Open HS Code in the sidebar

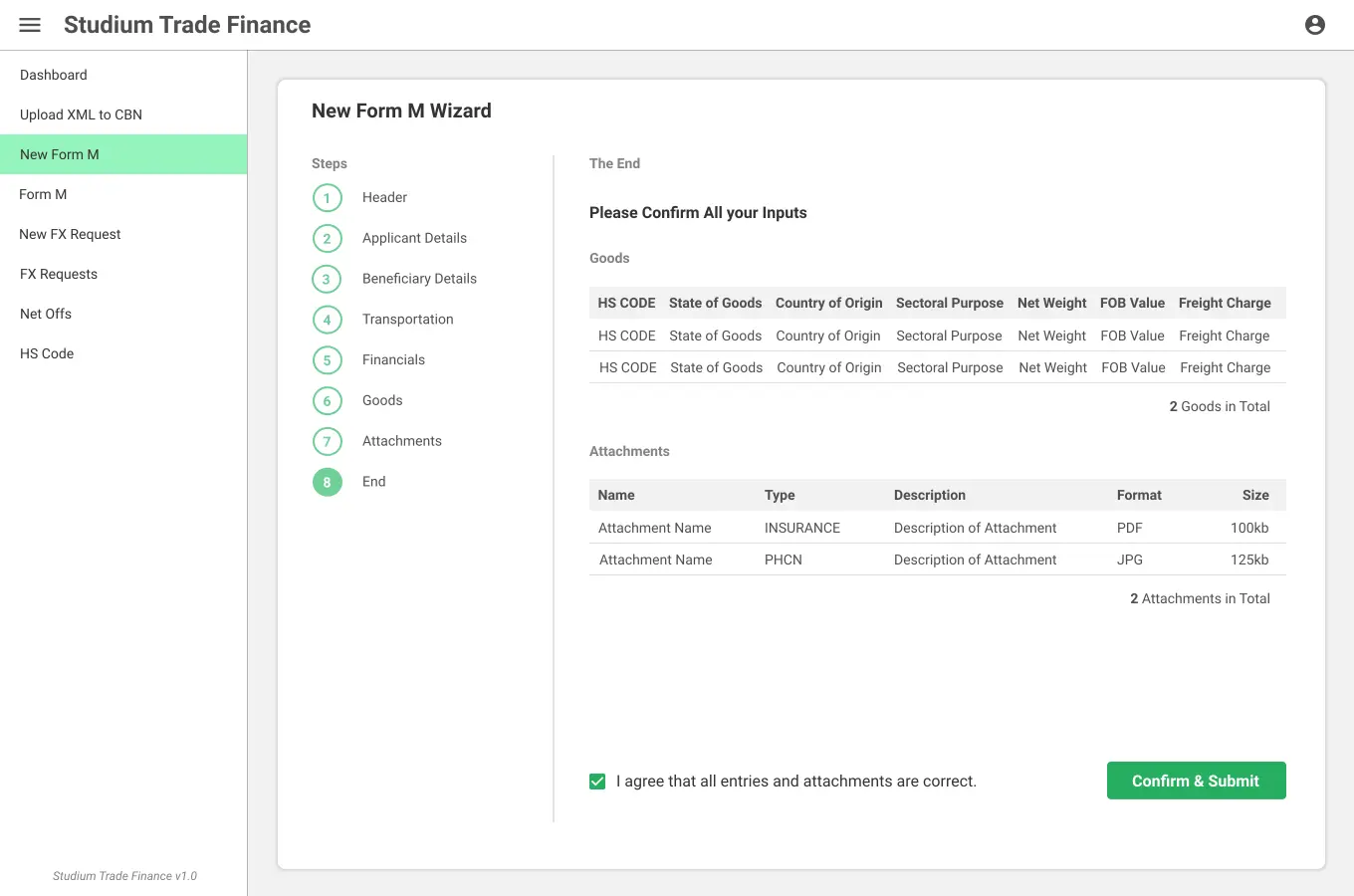point(123,353)
